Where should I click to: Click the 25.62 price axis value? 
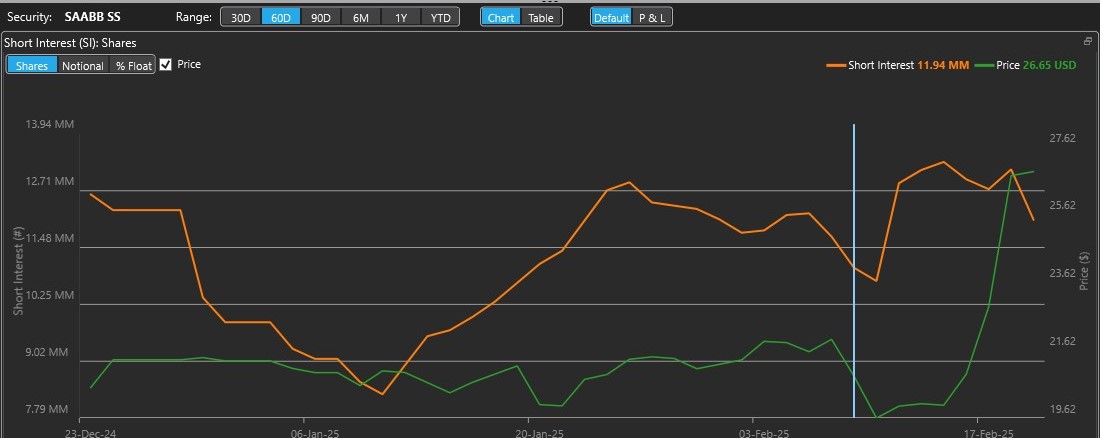click(x=1062, y=205)
